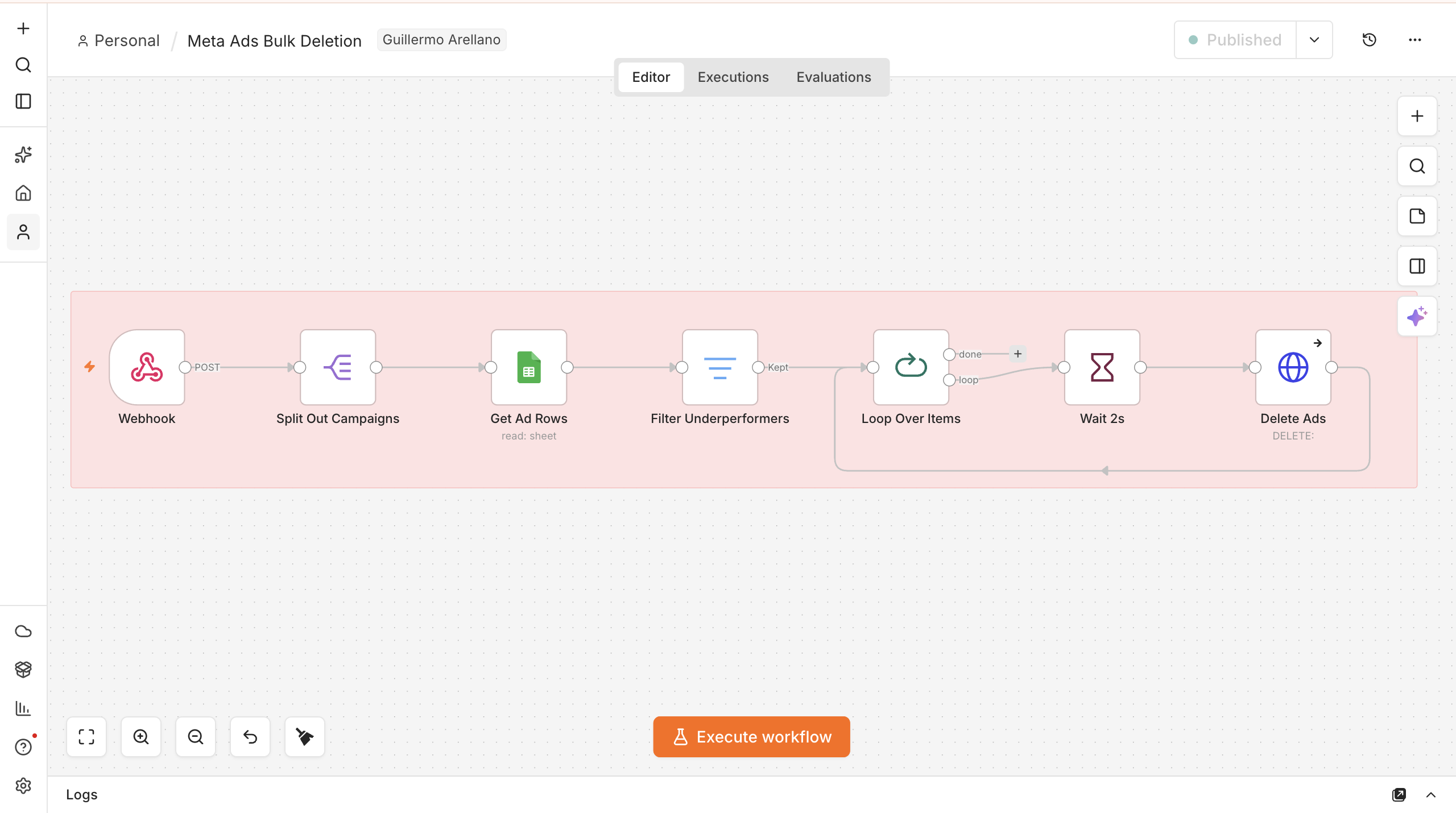
Task: Click the Filter Underperformers Kept output handle
Action: 758,367
